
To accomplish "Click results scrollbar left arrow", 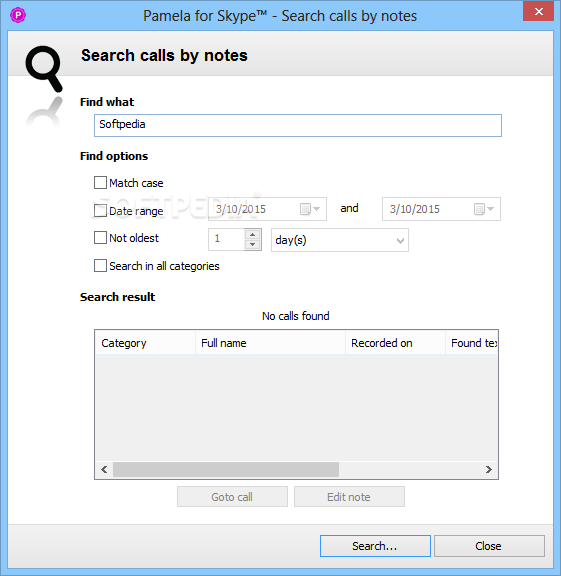I will tap(104, 469).
